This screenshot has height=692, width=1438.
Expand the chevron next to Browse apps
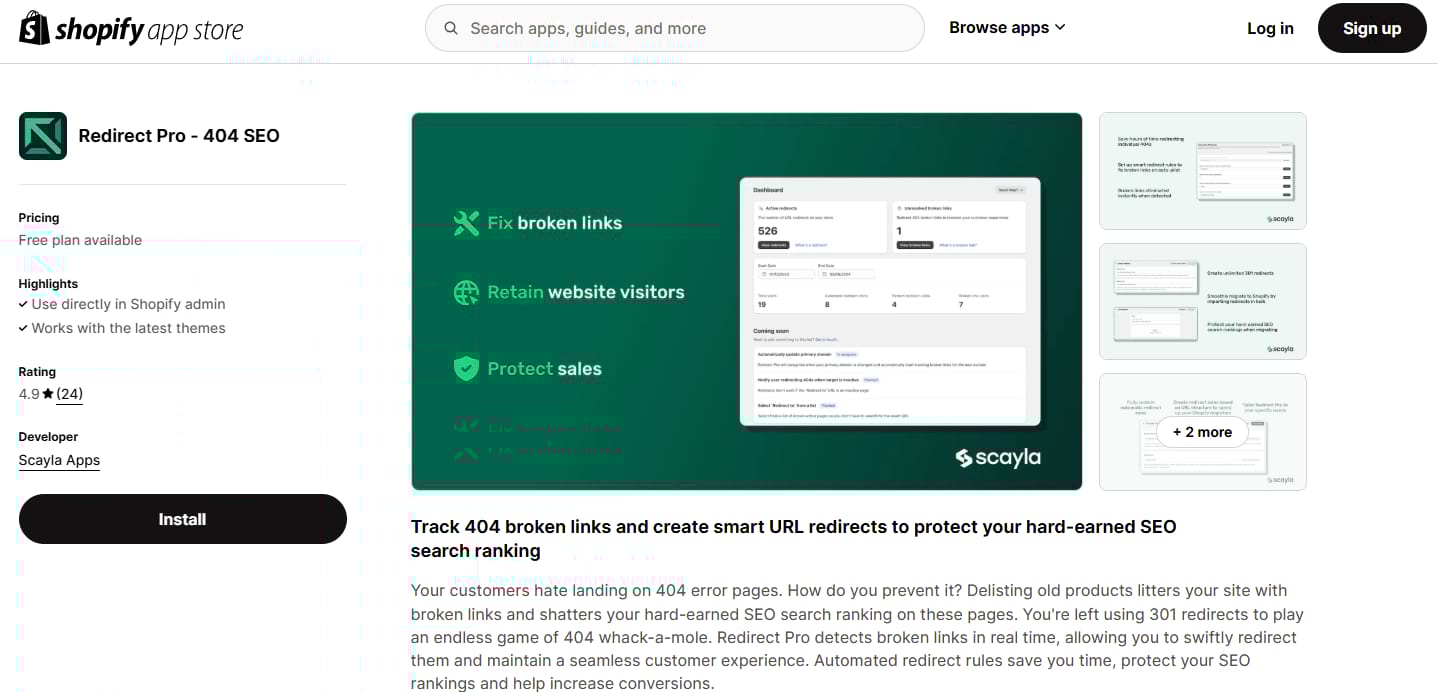click(1059, 27)
